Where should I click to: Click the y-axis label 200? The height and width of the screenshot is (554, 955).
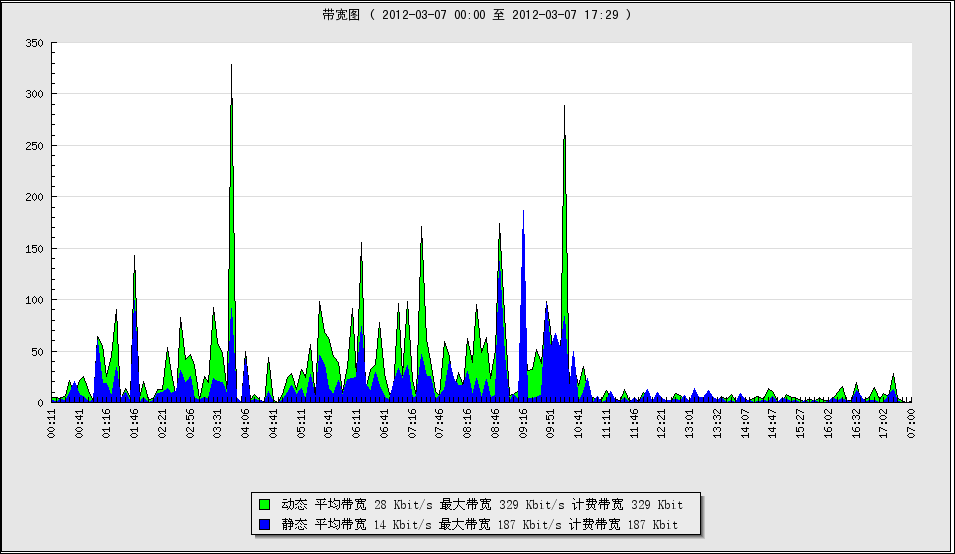point(34,197)
